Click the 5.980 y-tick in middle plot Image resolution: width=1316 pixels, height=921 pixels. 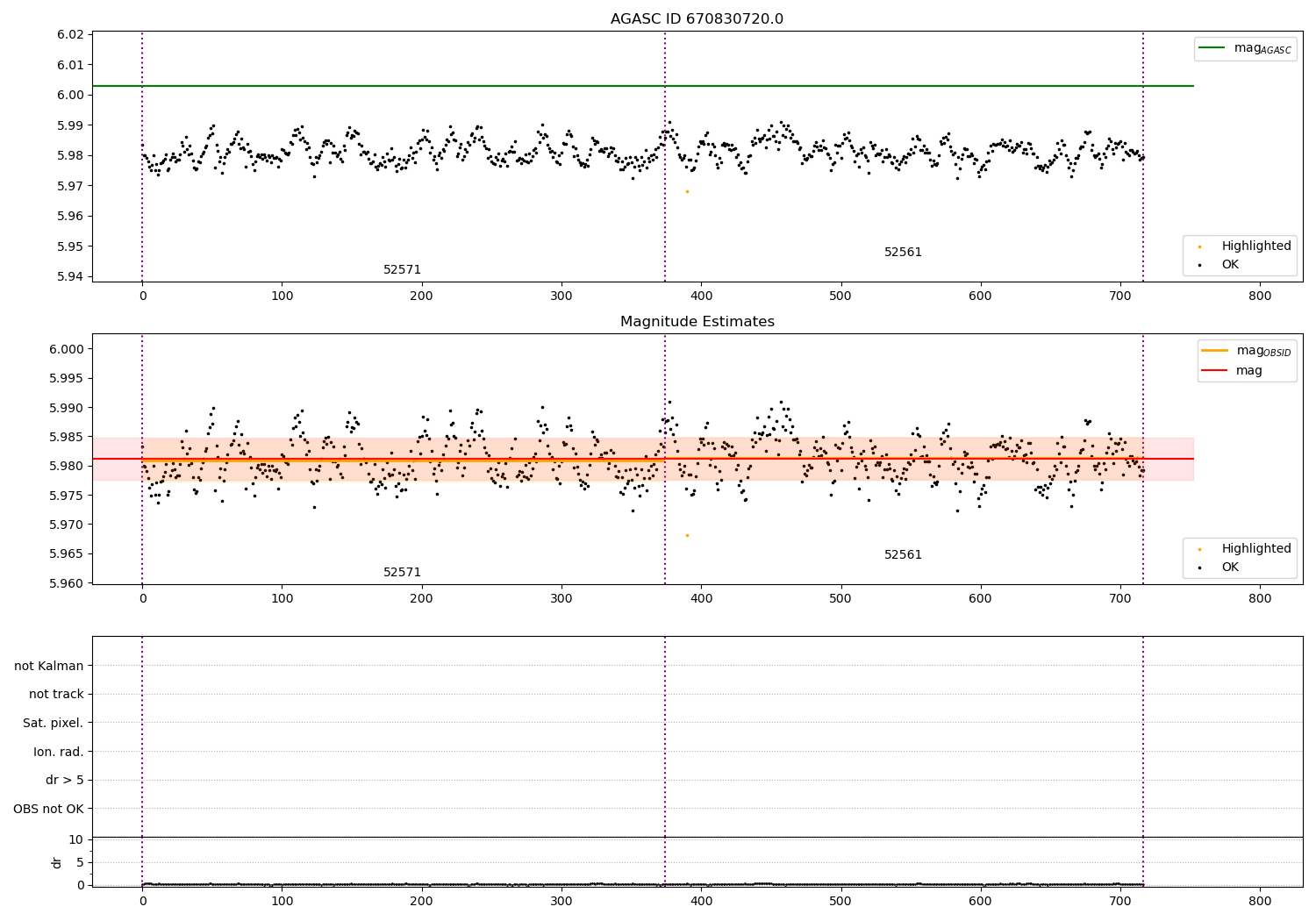(x=67, y=467)
